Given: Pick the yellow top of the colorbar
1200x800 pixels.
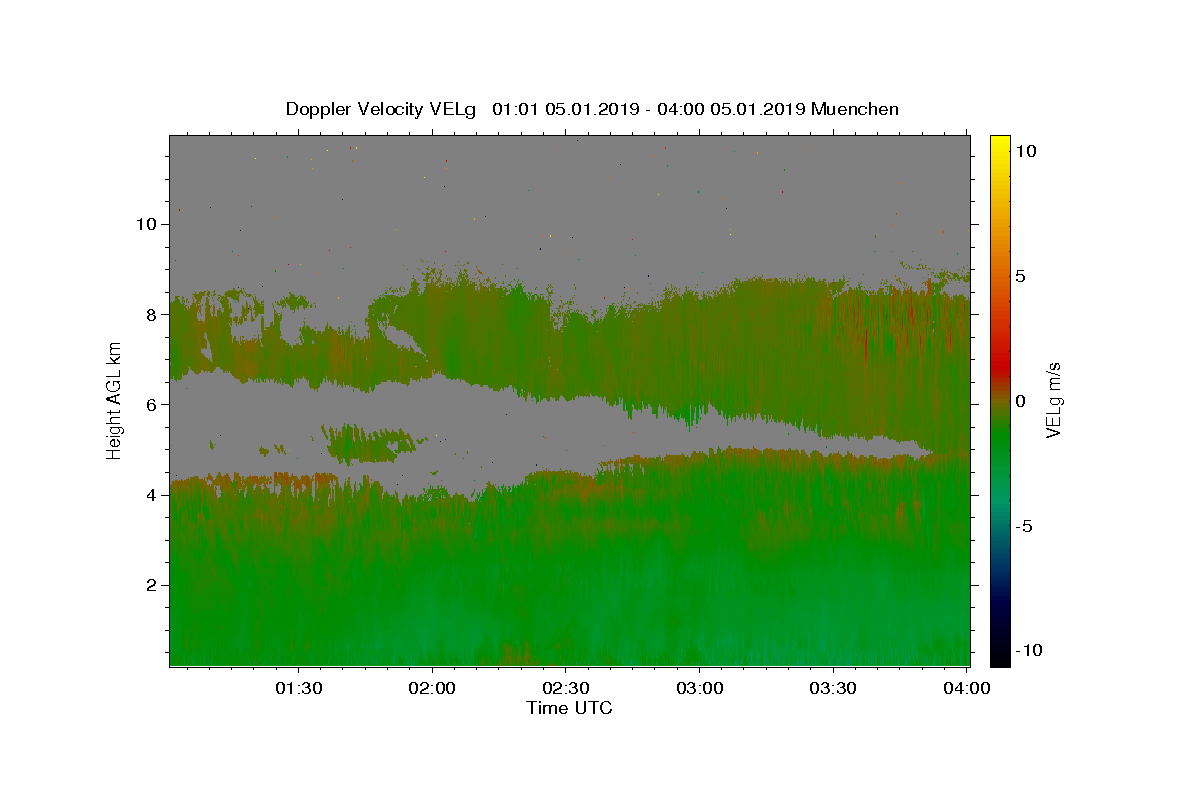Looking at the screenshot, I should click(x=999, y=142).
